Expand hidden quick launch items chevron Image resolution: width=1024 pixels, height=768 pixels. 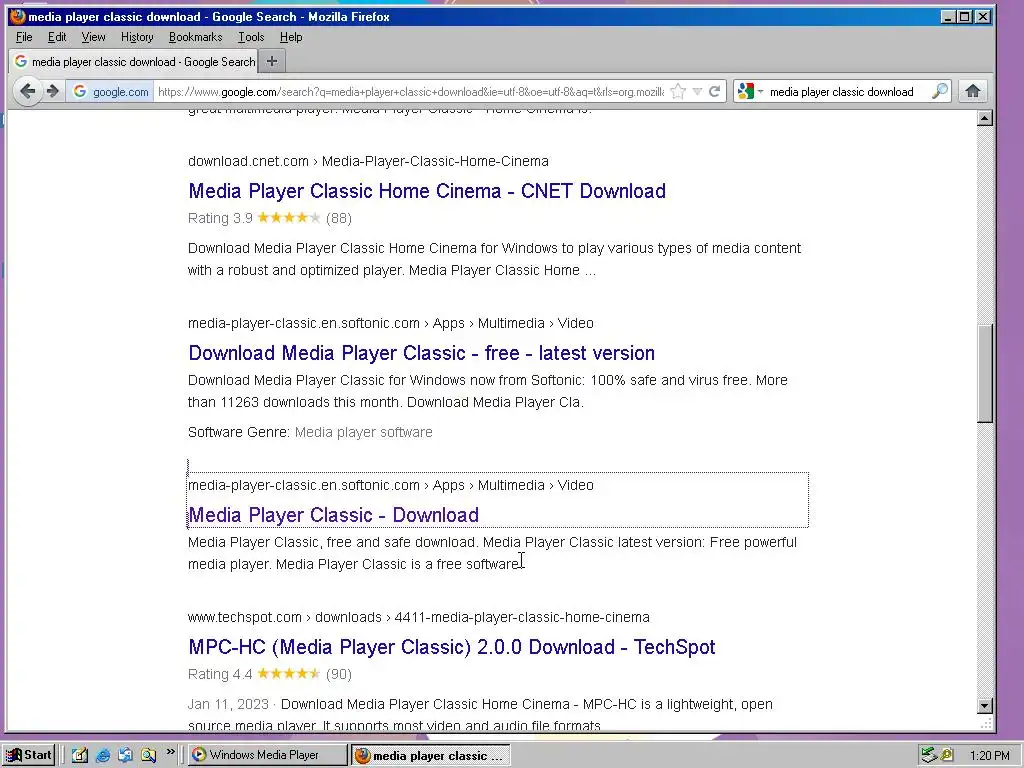coord(170,752)
